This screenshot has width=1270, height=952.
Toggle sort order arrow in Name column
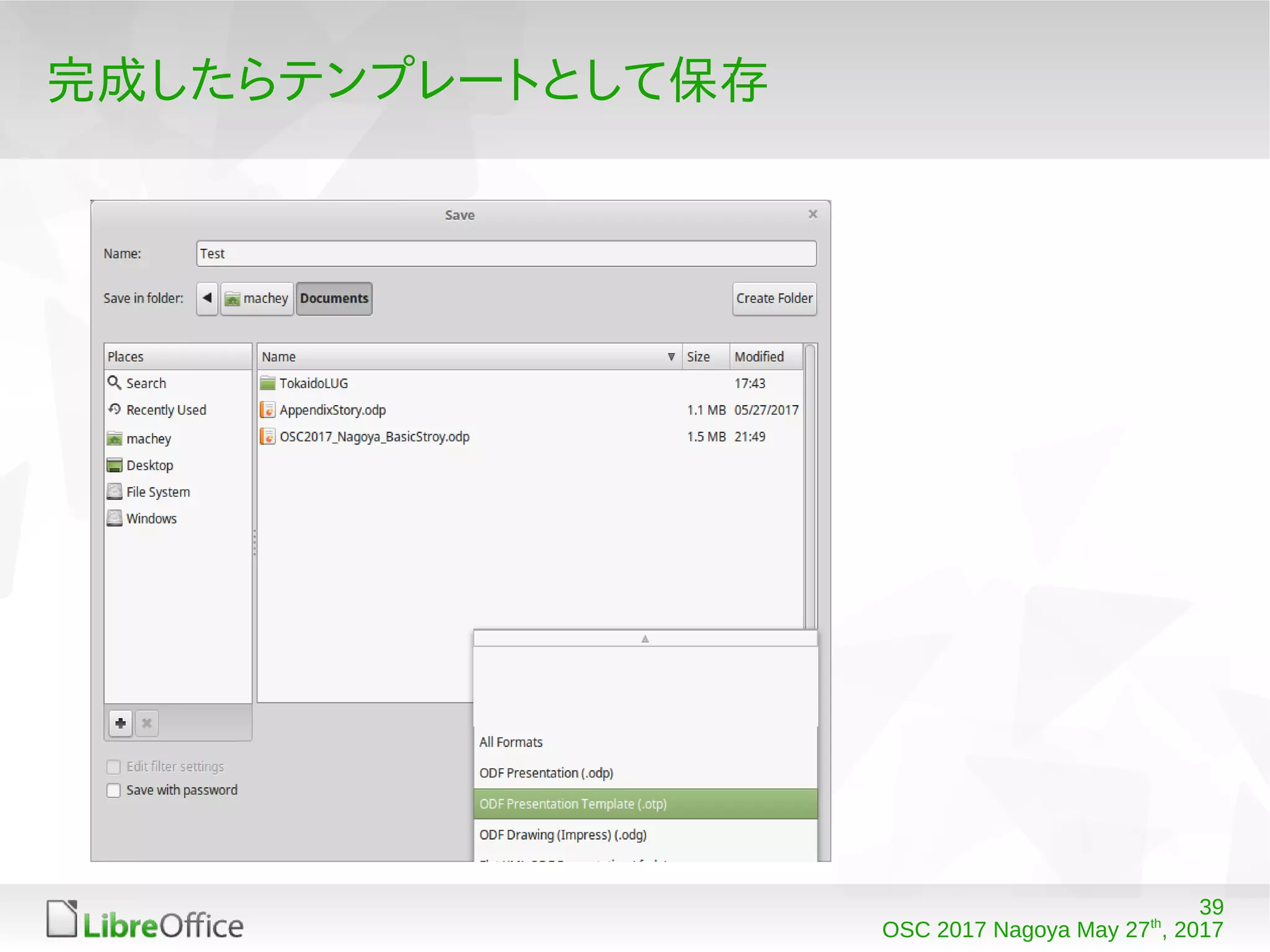671,357
